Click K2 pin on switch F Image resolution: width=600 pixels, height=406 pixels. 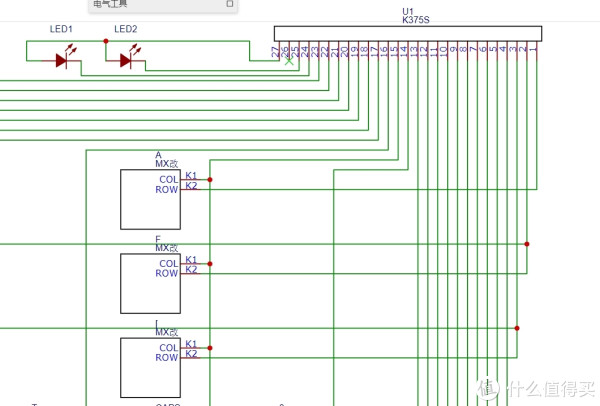coord(191,270)
